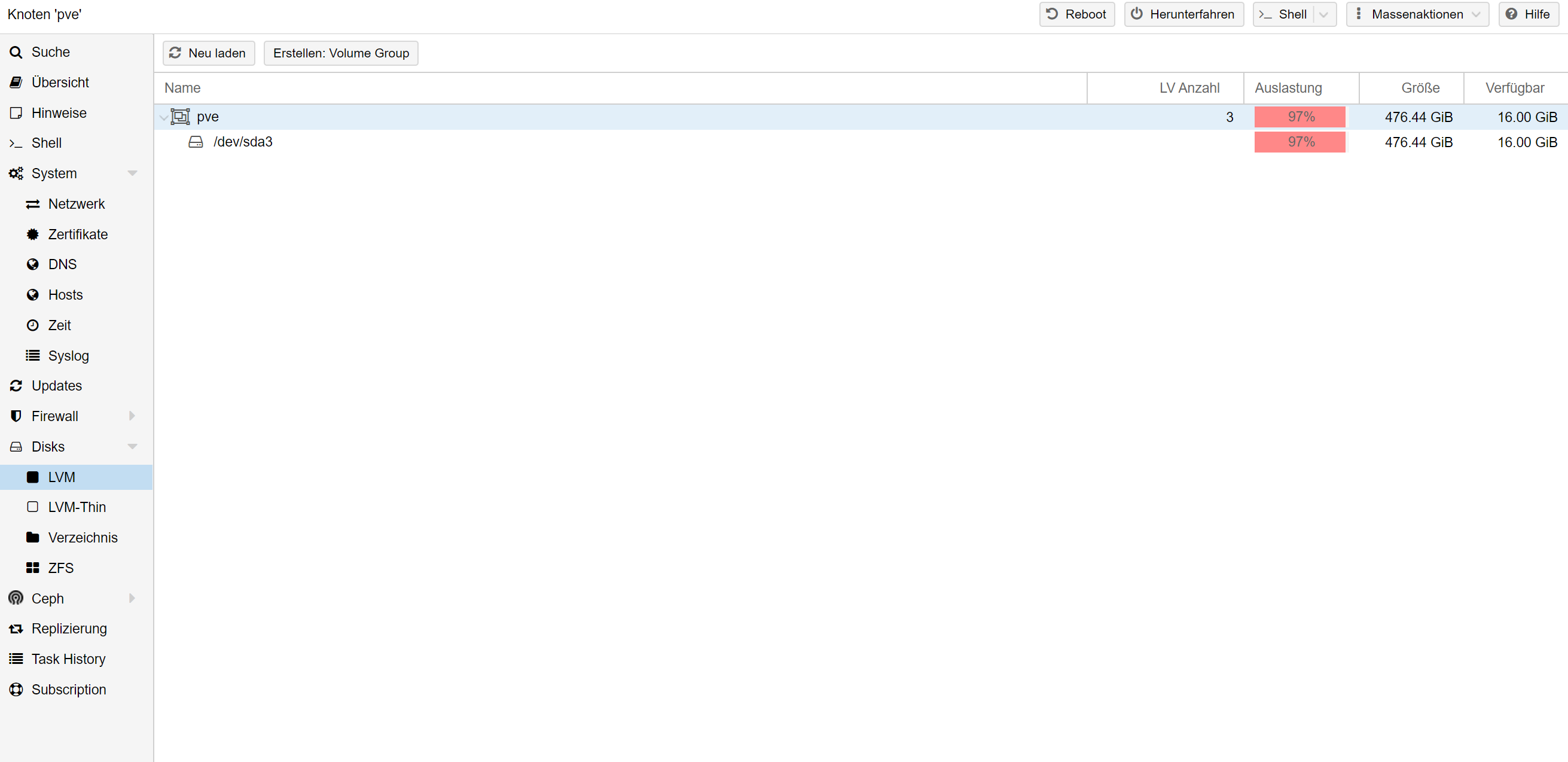Select Task History in sidebar
Screen dimensions: 1568x762
pyautogui.click(x=68, y=659)
